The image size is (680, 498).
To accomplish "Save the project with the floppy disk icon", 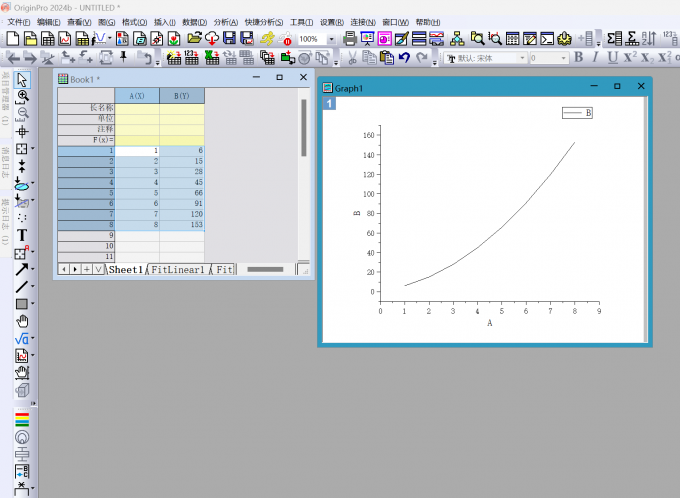I will tap(229, 39).
